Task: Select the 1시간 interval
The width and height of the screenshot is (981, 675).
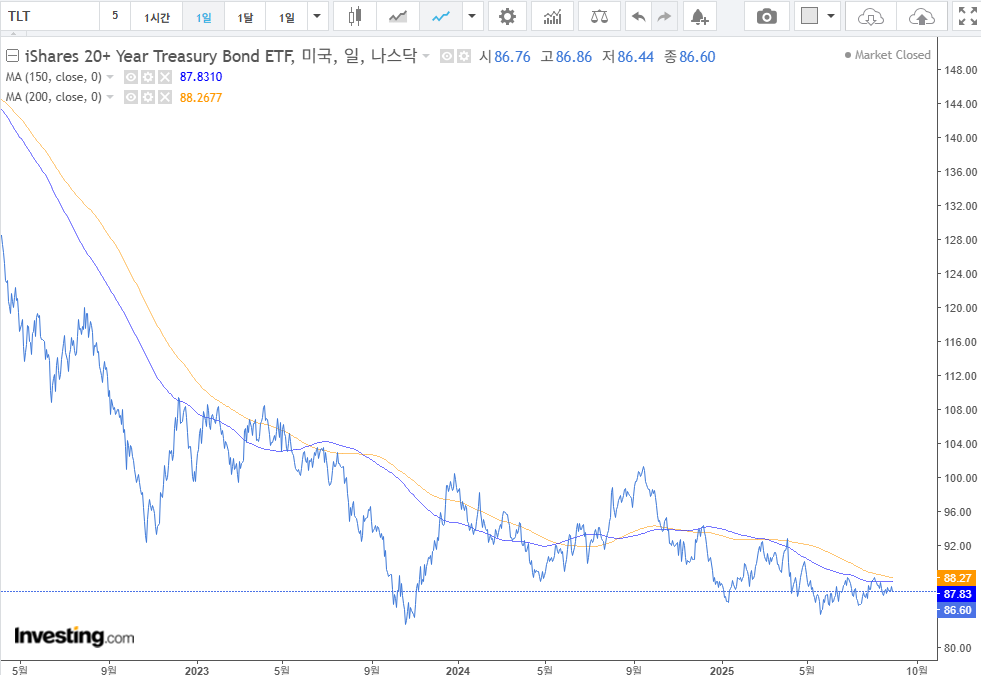Action: [x=156, y=16]
